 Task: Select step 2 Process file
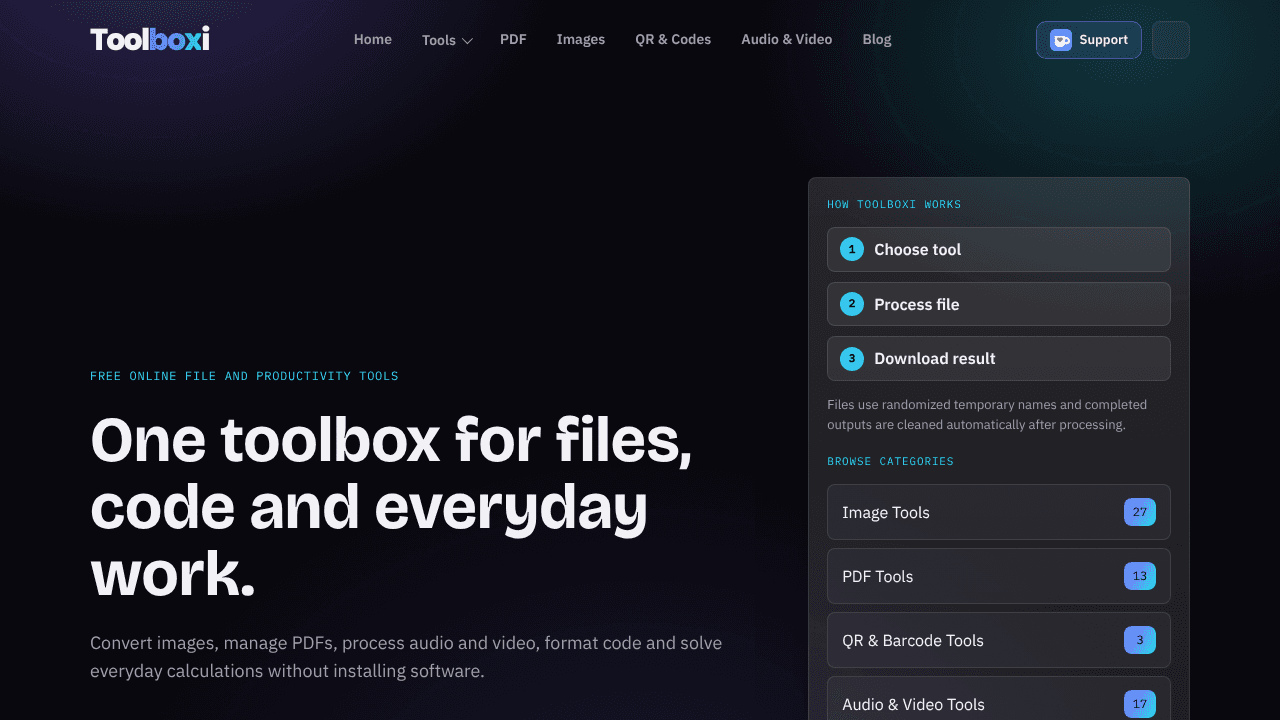[999, 304]
